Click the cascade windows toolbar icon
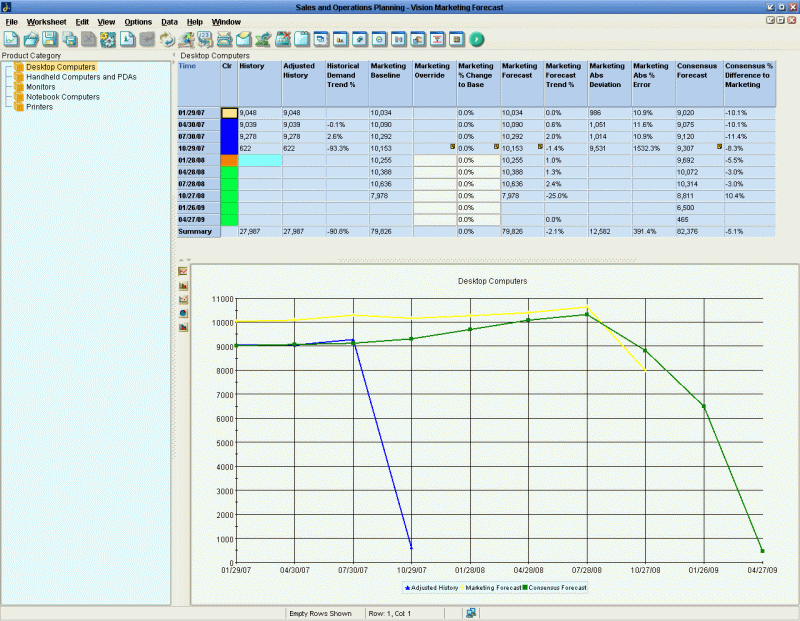Viewport: 800px width, 621px height. tap(321, 39)
